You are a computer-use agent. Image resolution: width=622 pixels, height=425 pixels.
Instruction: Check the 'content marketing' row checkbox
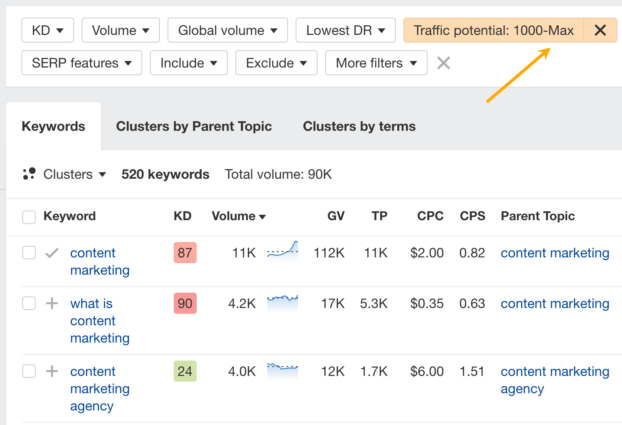pos(29,253)
